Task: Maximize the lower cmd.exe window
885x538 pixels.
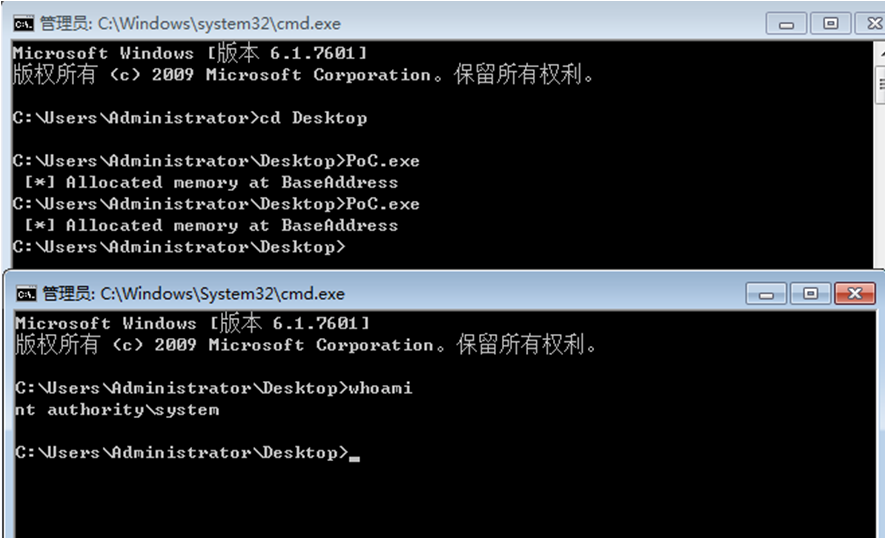Action: click(810, 294)
